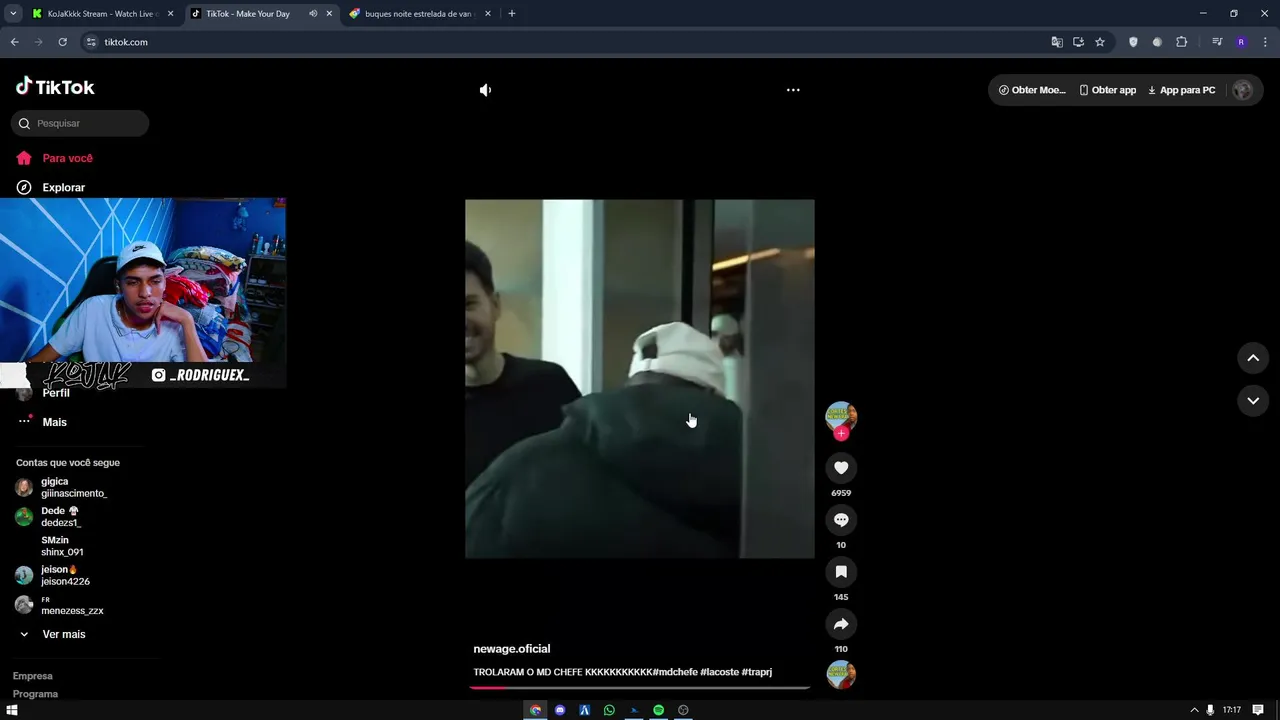The height and width of the screenshot is (720, 1280).
Task: Click the taskbar microphone icon
Action: tap(1210, 710)
